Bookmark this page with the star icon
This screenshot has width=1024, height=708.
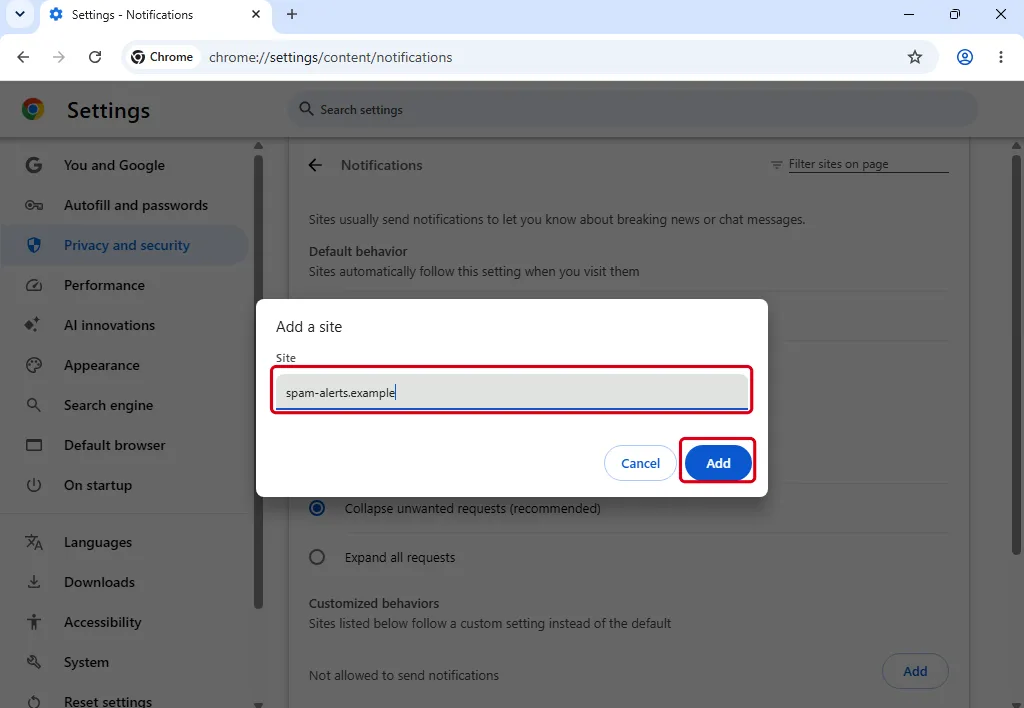pos(914,57)
